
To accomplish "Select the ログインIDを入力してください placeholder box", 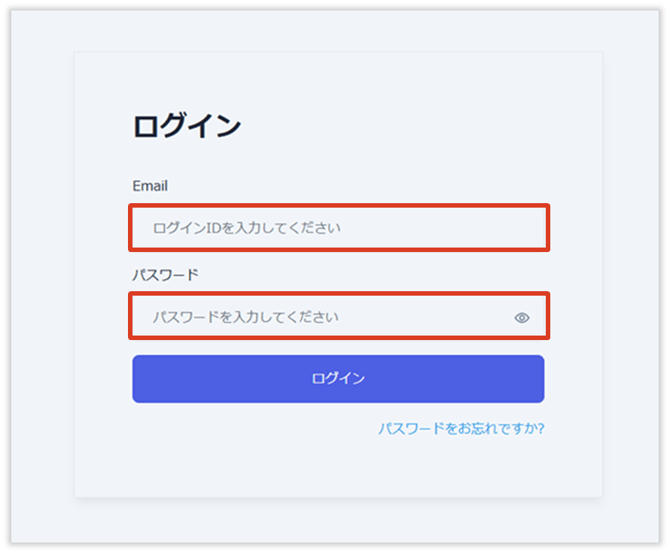I will tap(338, 228).
